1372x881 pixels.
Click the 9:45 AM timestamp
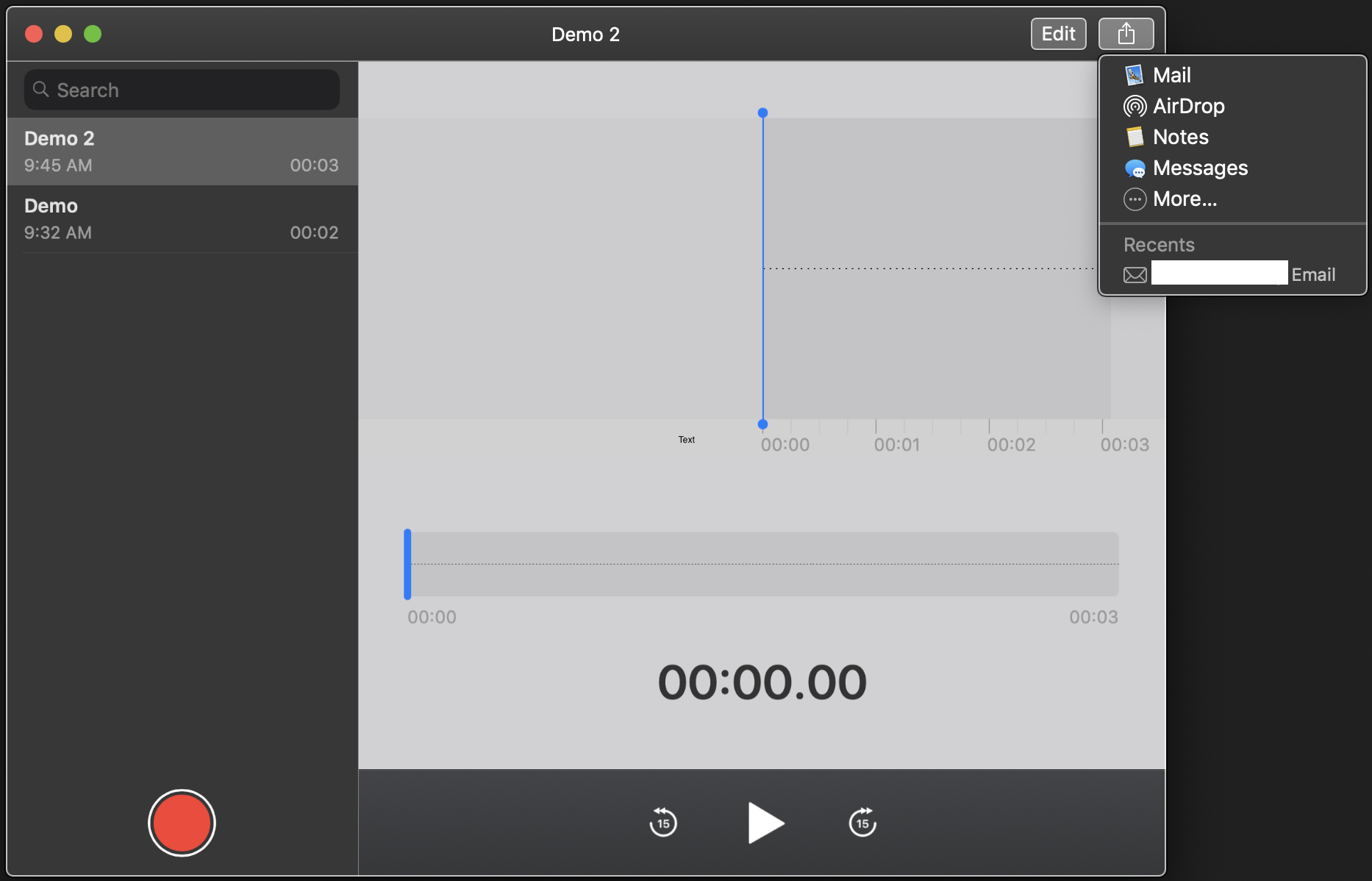coord(58,165)
